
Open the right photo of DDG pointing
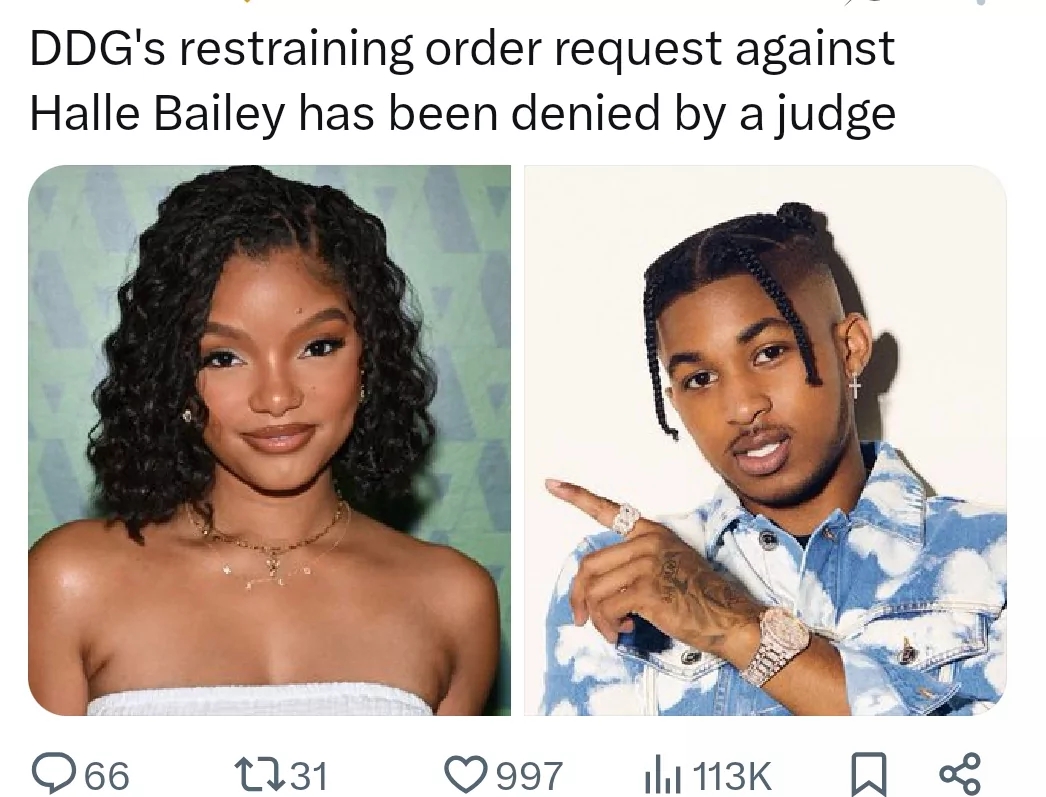pos(765,440)
